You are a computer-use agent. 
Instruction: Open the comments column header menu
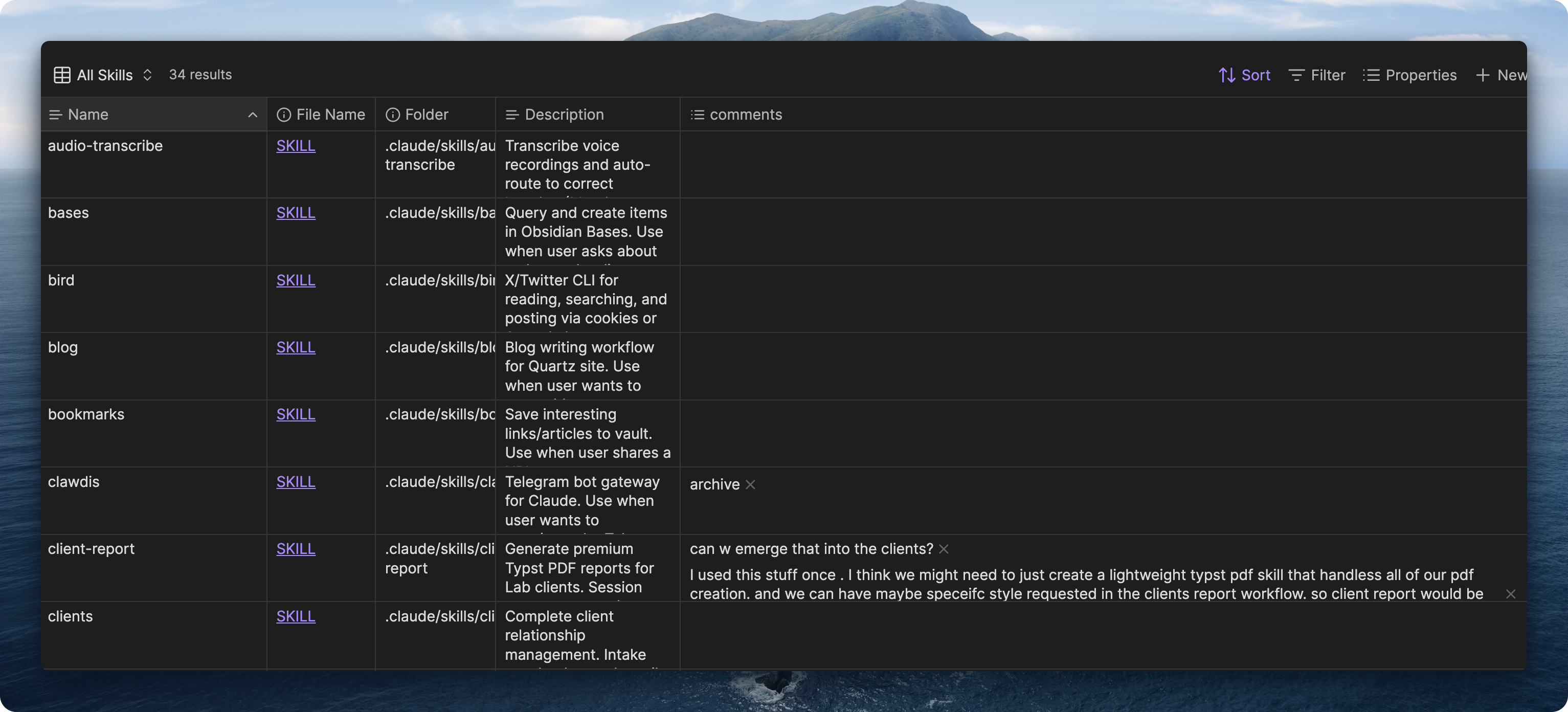tap(745, 115)
